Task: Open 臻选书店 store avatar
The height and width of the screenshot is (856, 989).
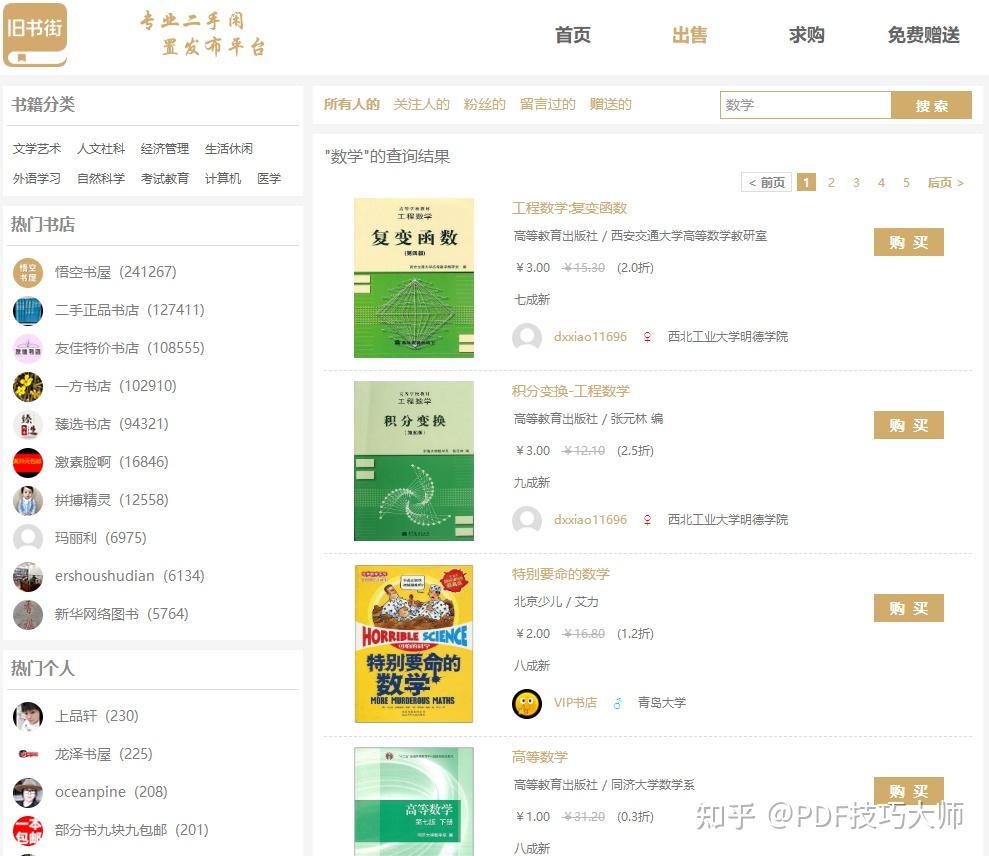Action: point(28,425)
